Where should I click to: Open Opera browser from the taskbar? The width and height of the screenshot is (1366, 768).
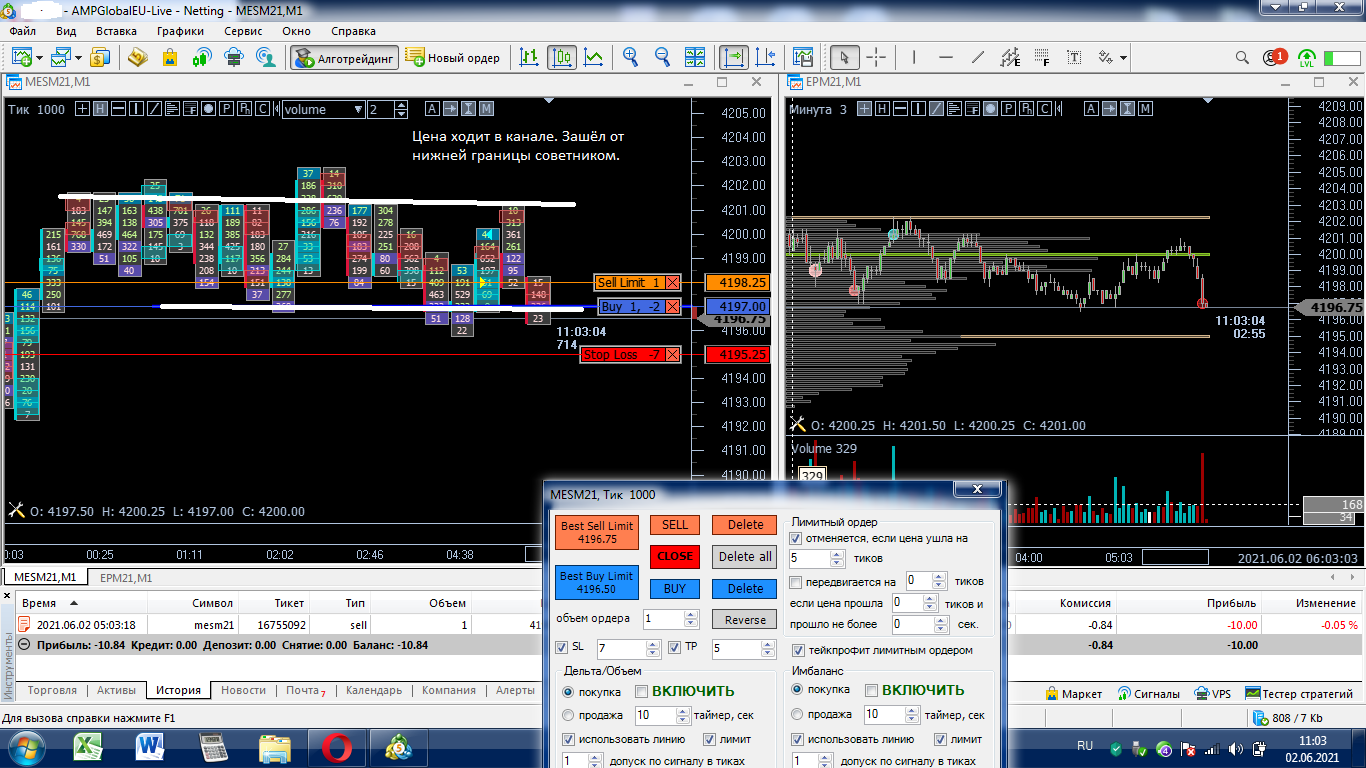[x=336, y=747]
